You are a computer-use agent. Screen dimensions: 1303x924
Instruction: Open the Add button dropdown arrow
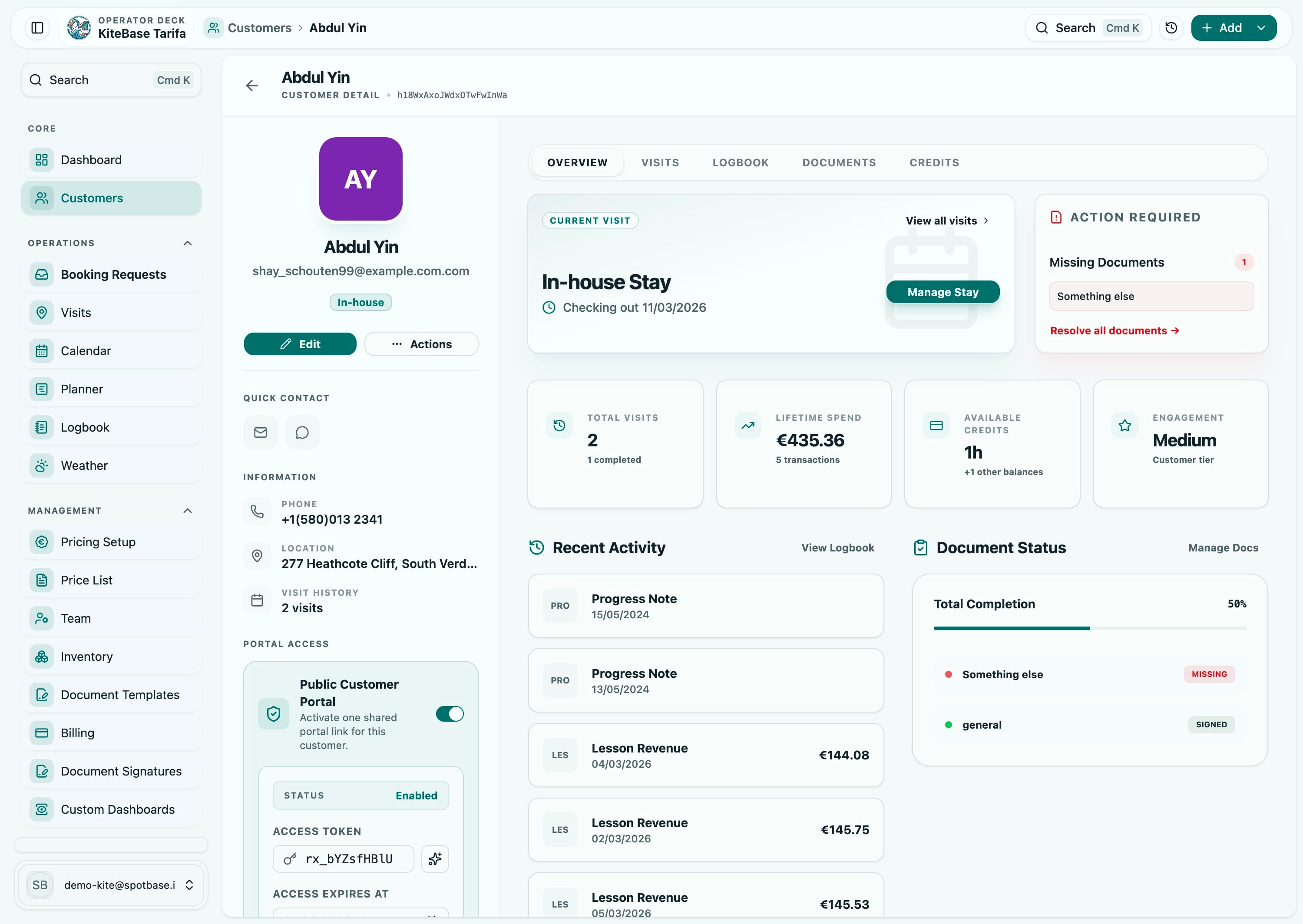1261,27
